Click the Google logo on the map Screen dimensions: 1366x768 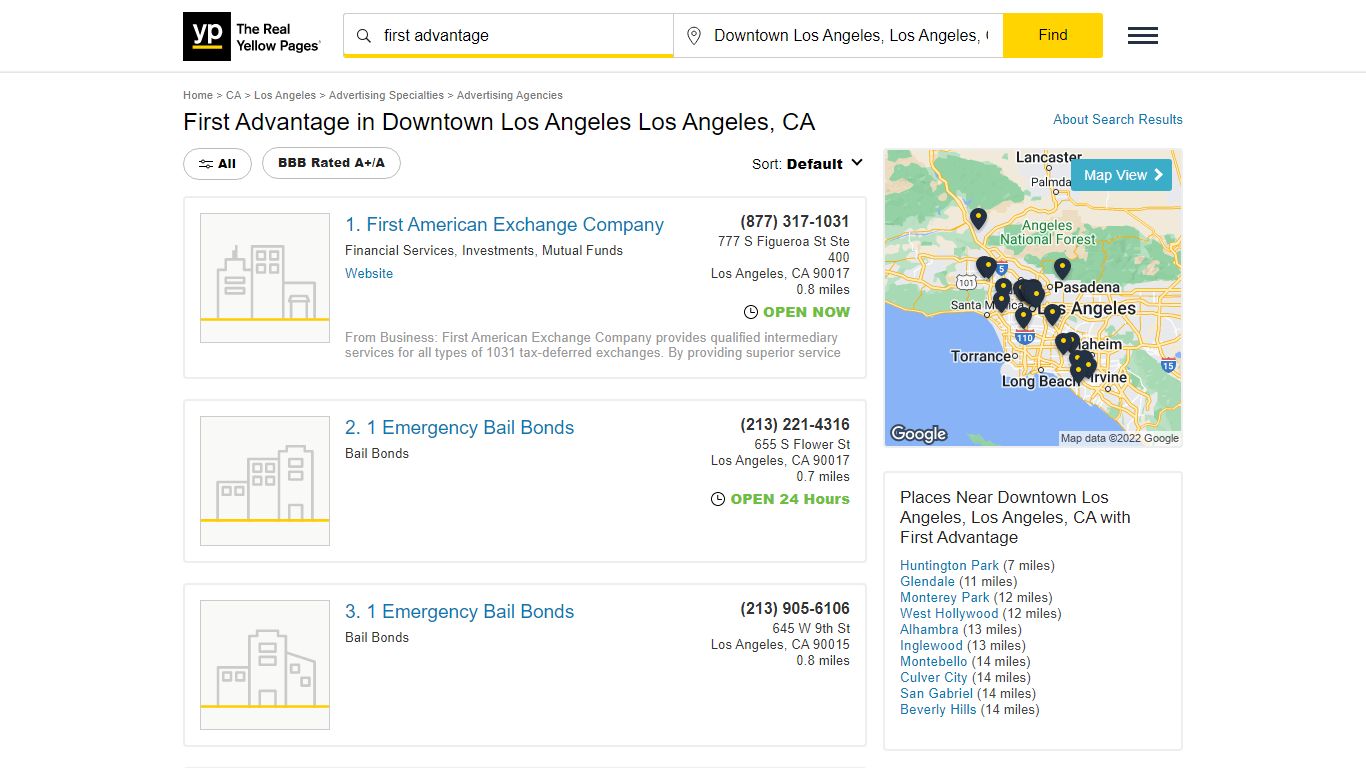tap(918, 434)
